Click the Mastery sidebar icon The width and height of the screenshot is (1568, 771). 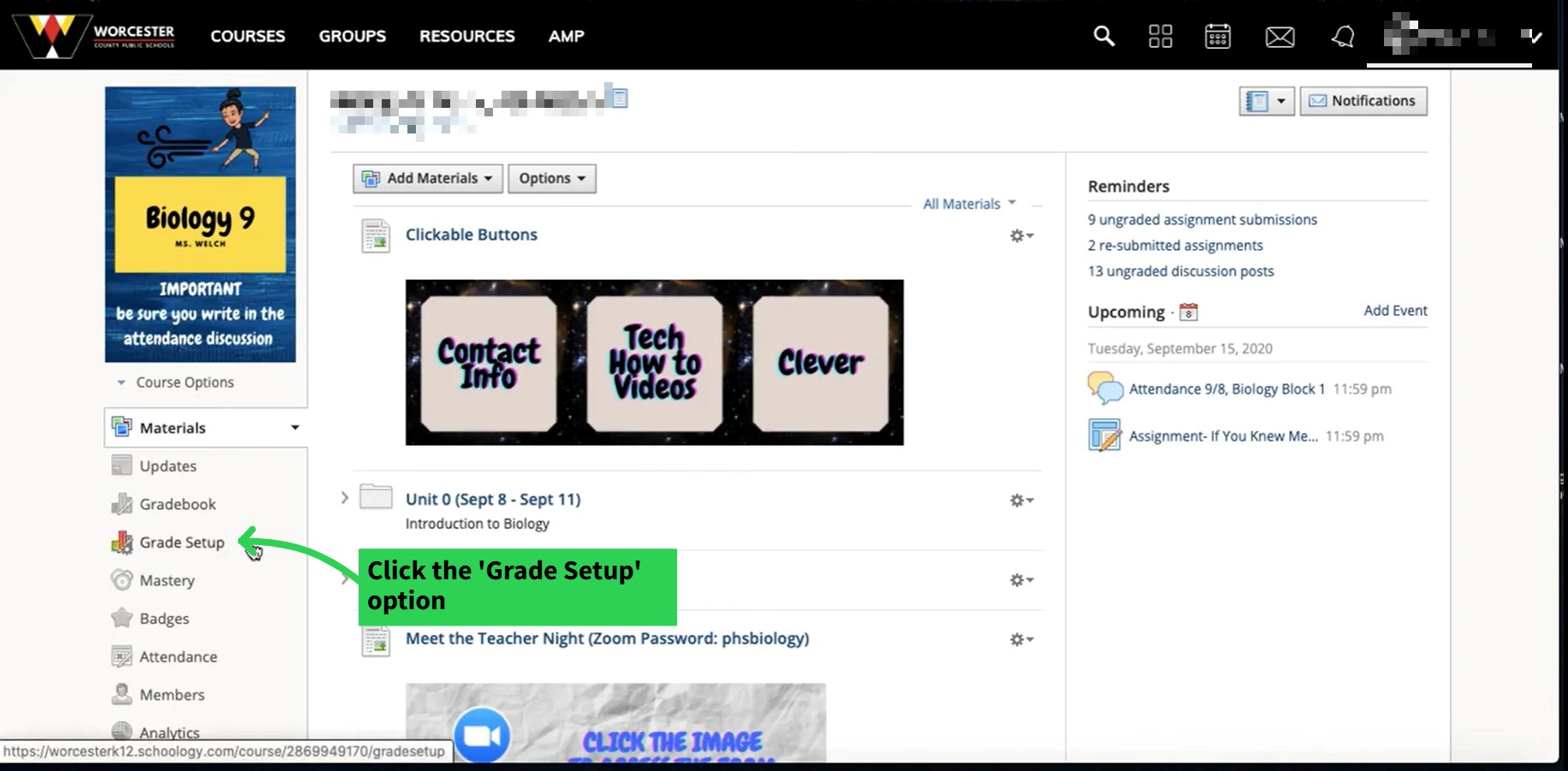(x=122, y=579)
